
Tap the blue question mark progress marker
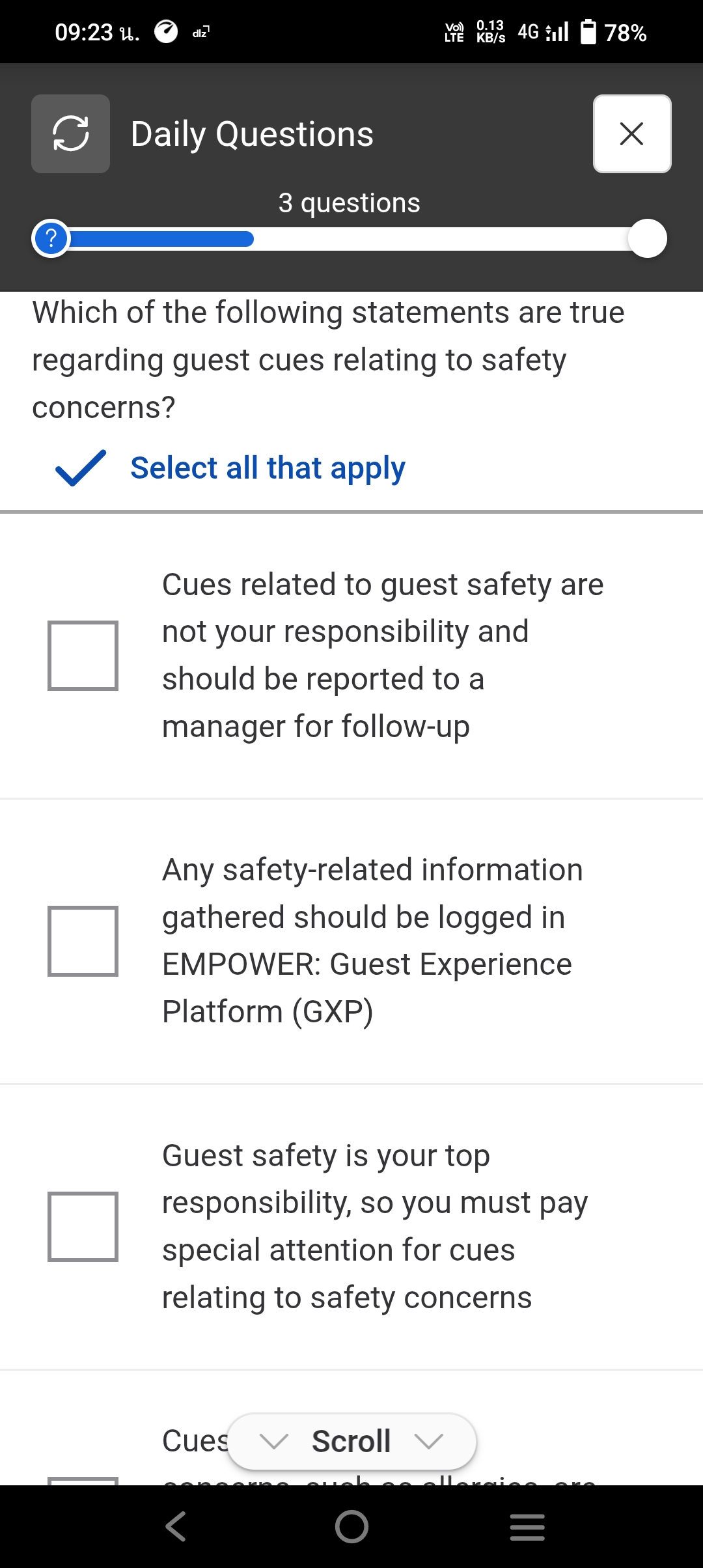pos(51,239)
